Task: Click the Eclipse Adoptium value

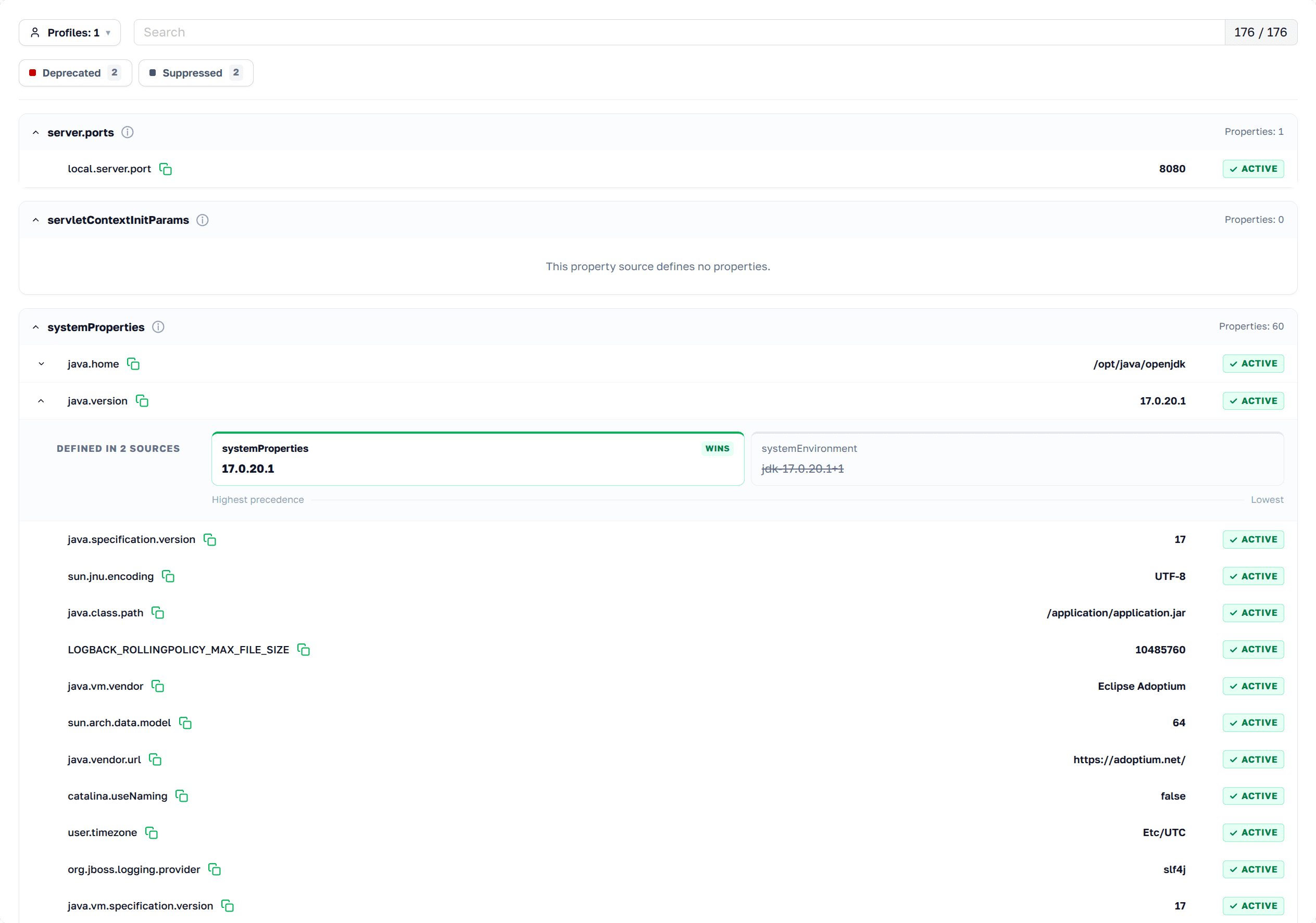Action: [x=1142, y=686]
